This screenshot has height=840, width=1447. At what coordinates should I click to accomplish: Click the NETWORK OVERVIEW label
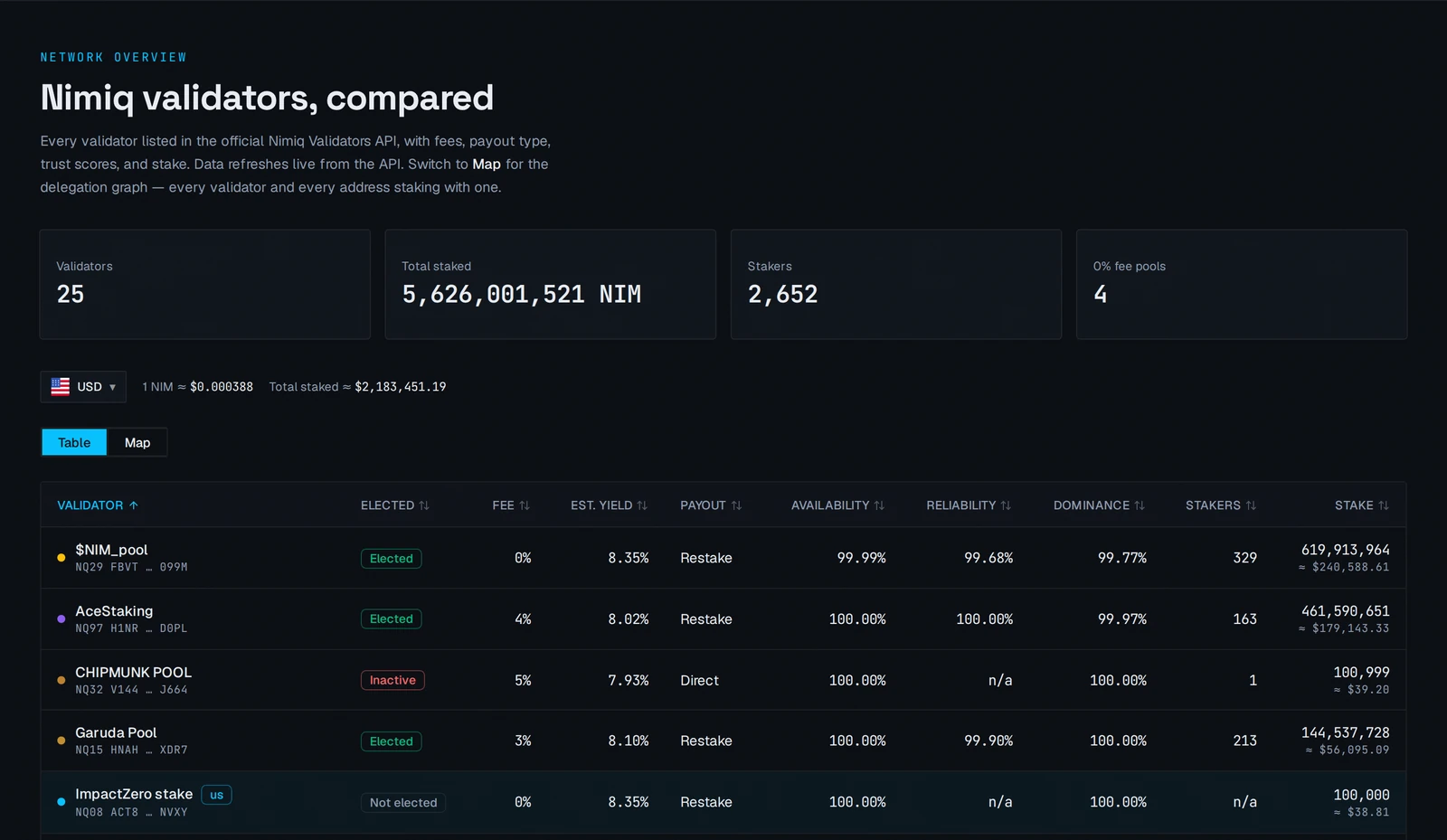click(113, 57)
